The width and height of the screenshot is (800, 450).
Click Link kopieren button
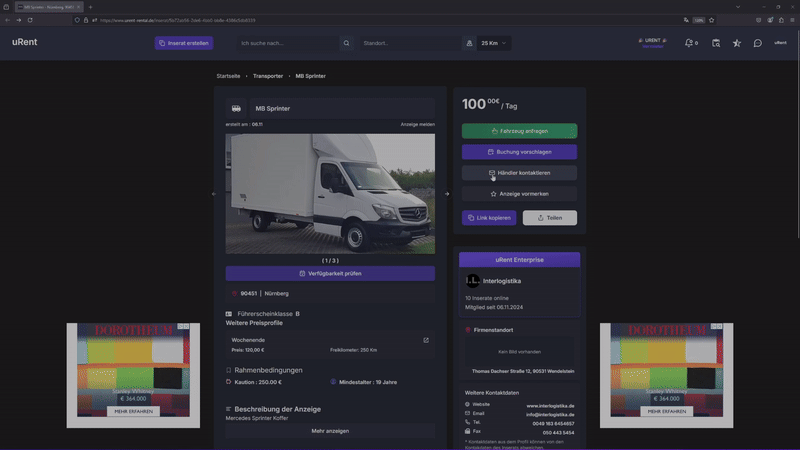tap(489, 218)
